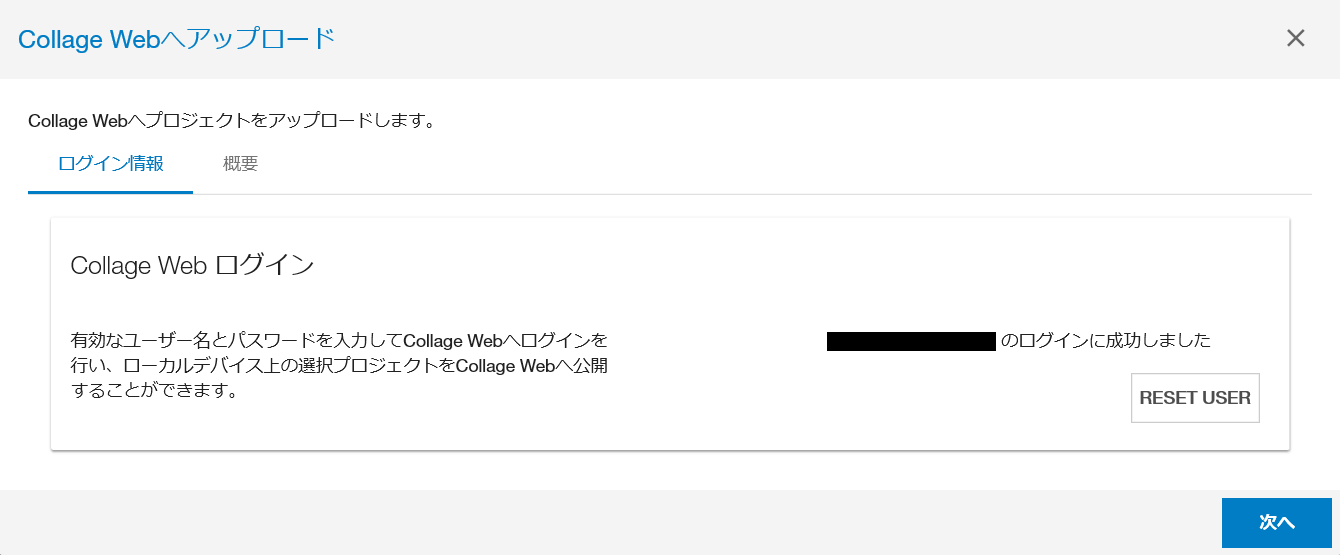Click empty header bar right of title

800,39
